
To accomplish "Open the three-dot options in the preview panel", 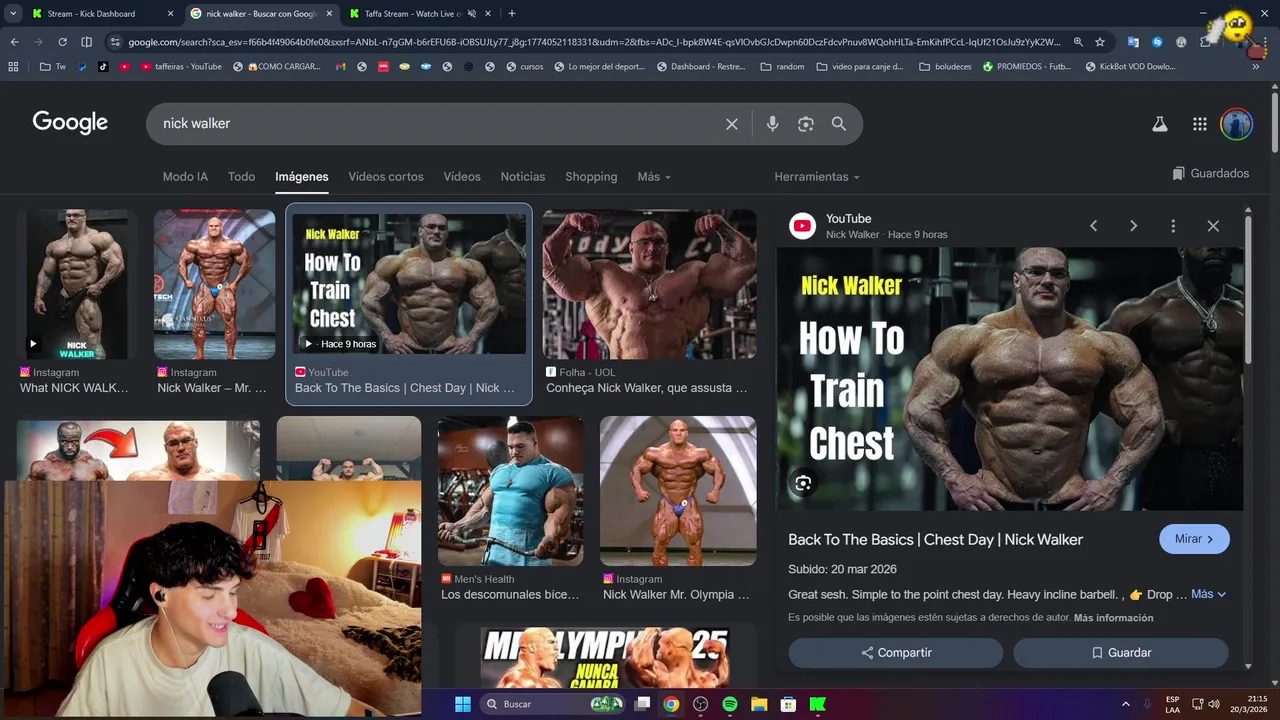I will (x=1173, y=226).
